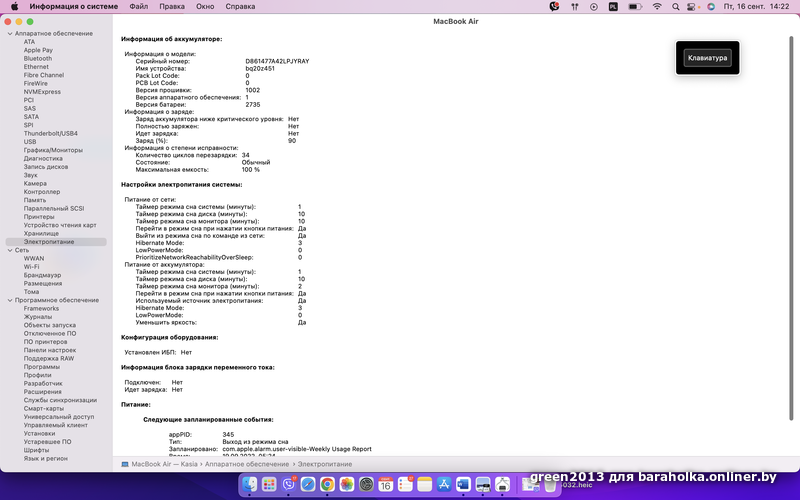Open the Справка menu
Screen dimensions: 800x500
[x=240, y=7]
